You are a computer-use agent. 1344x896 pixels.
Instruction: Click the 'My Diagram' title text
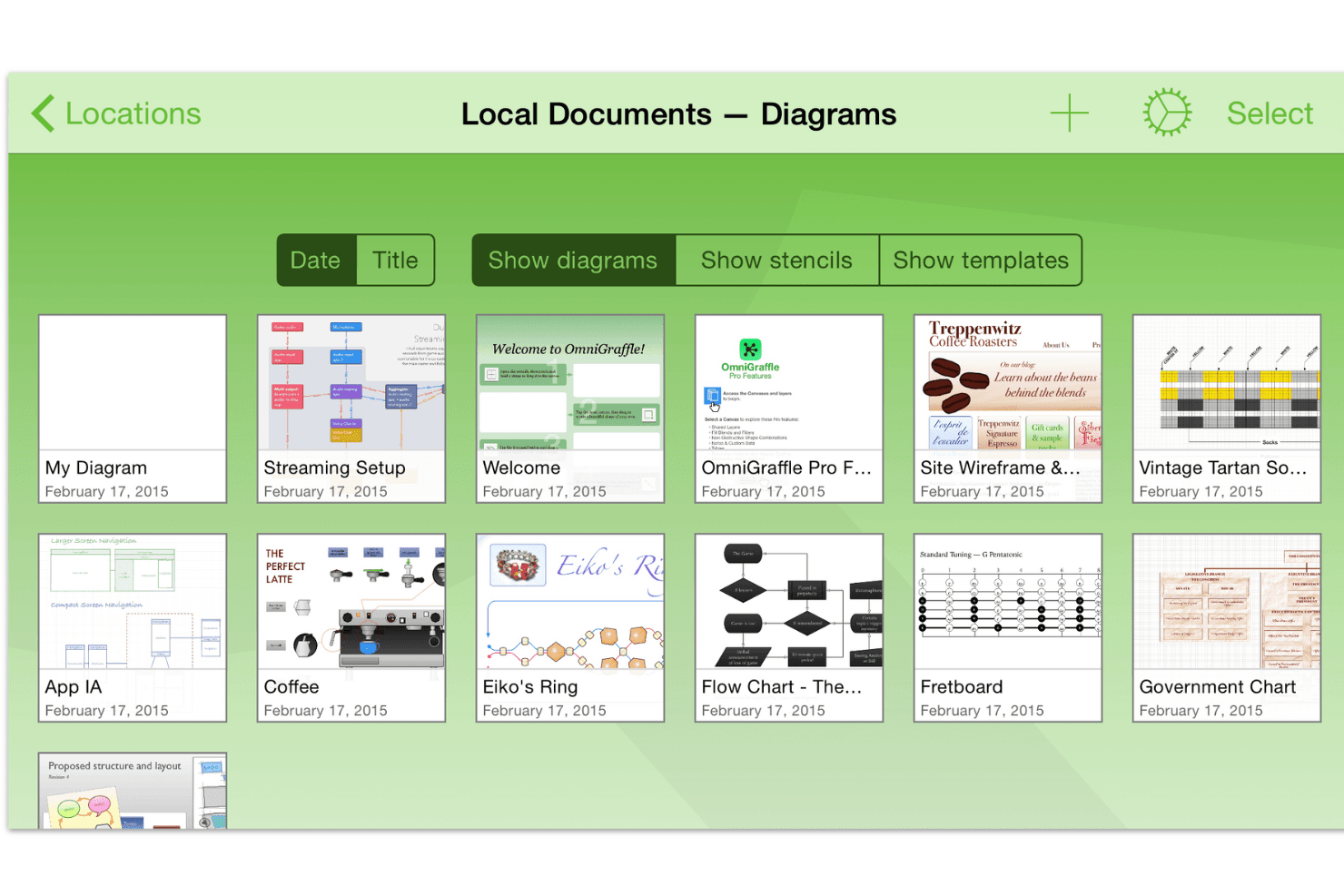pos(96,468)
